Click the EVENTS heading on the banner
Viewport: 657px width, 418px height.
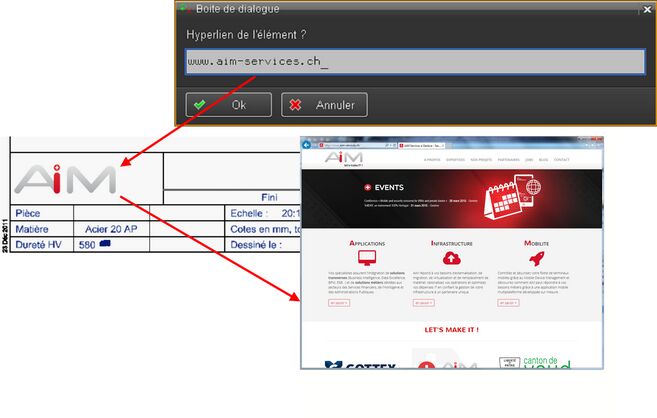pyautogui.click(x=389, y=187)
